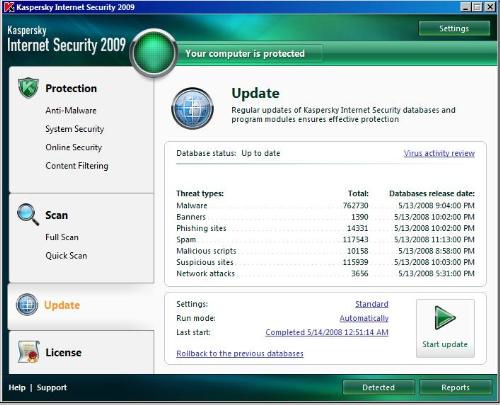Click the Threat types column header
The image size is (500, 405).
[200, 194]
